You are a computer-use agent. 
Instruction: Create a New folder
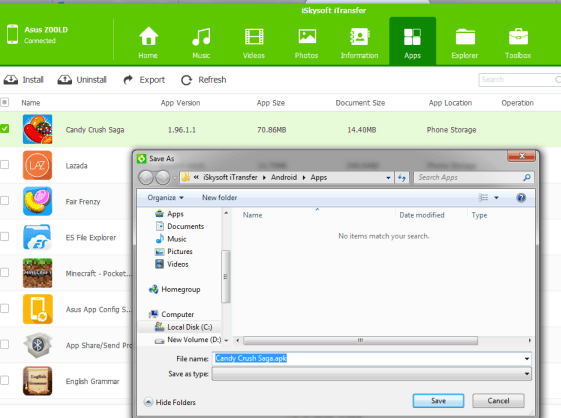pos(219,198)
